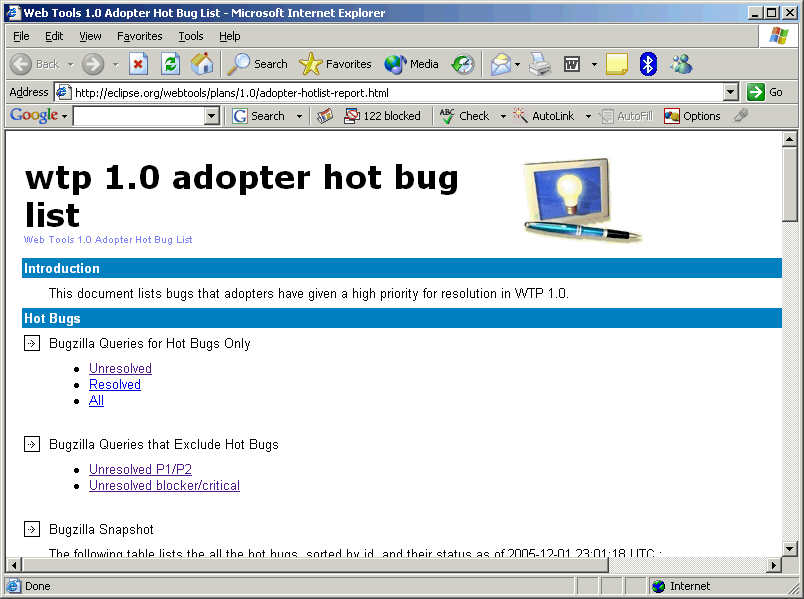The height and width of the screenshot is (599, 804).
Task: Open the View menu
Action: pos(90,36)
